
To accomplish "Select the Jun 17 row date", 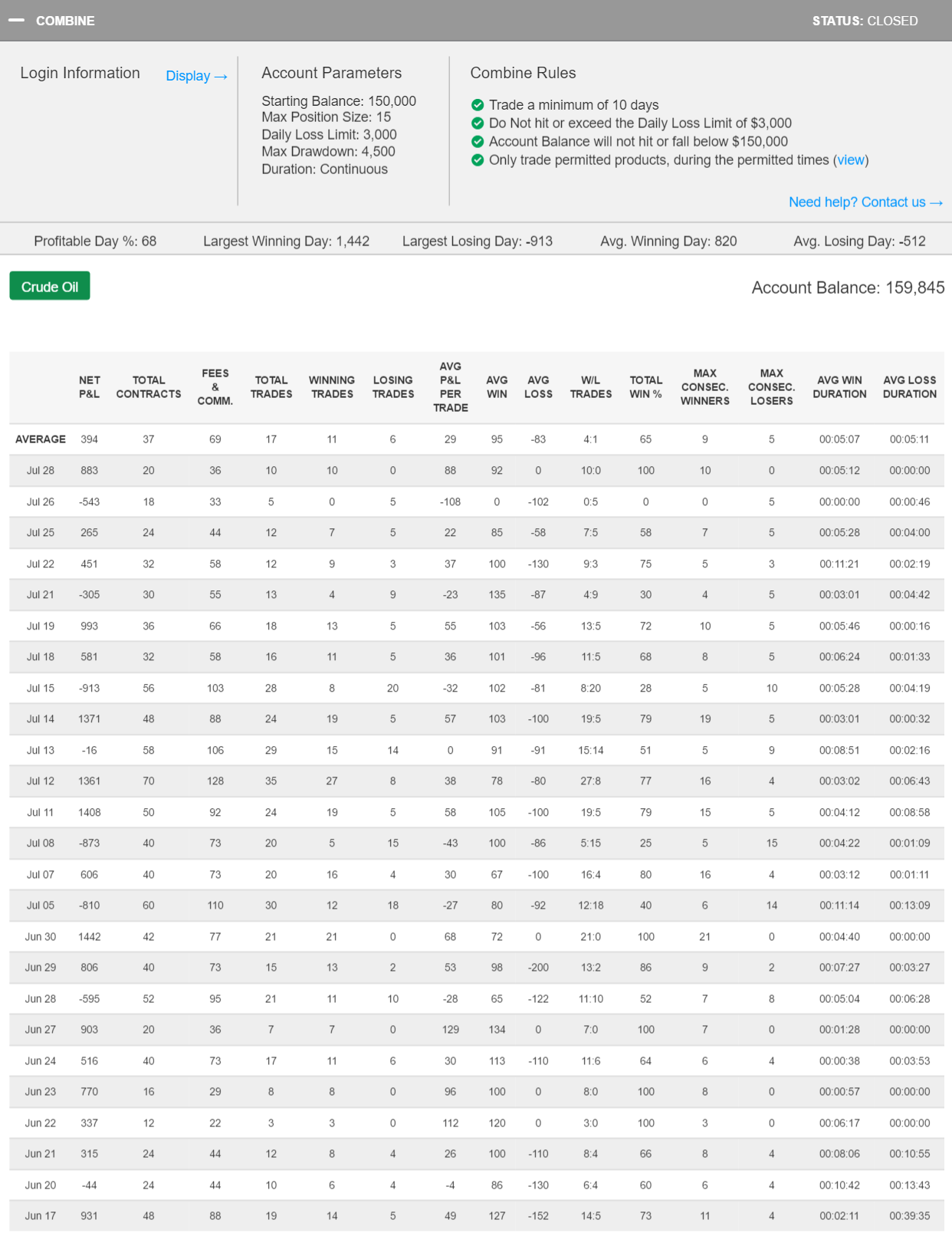I will point(41,1216).
